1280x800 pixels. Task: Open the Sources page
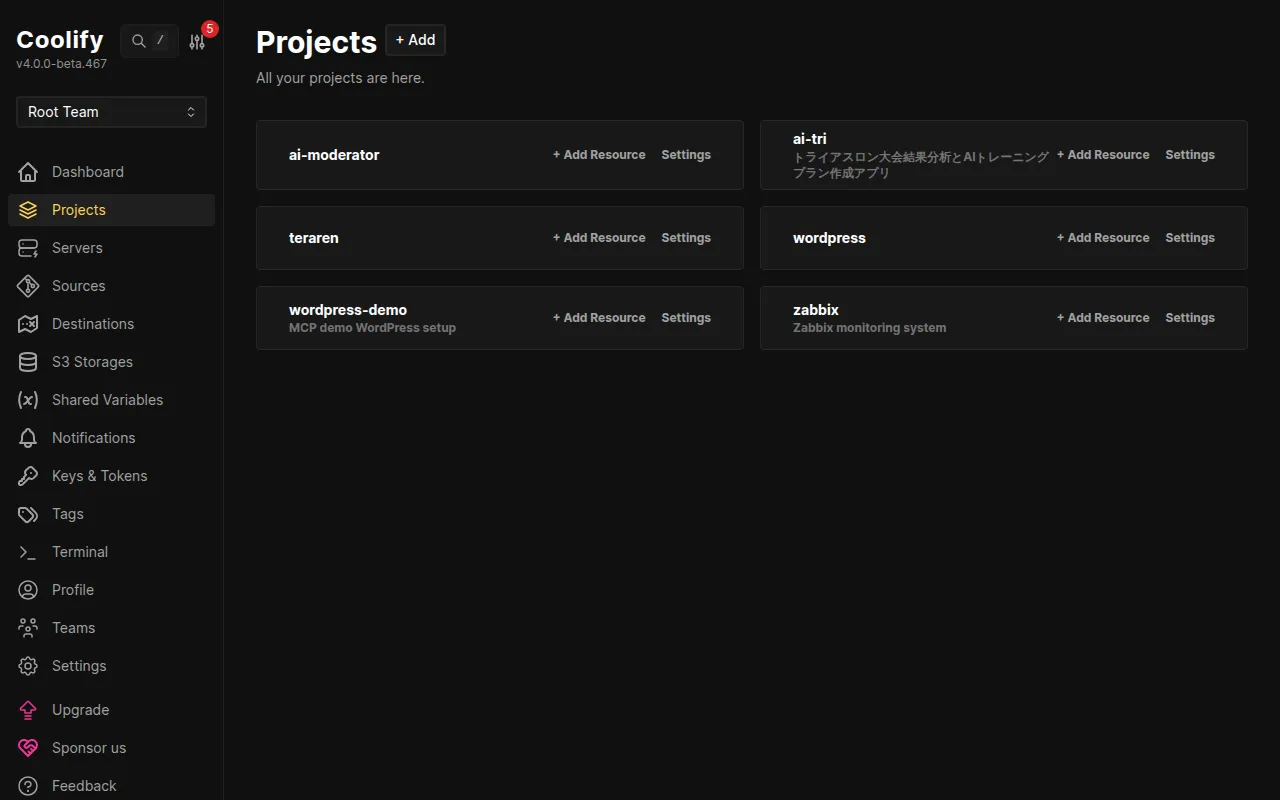pyautogui.click(x=79, y=285)
